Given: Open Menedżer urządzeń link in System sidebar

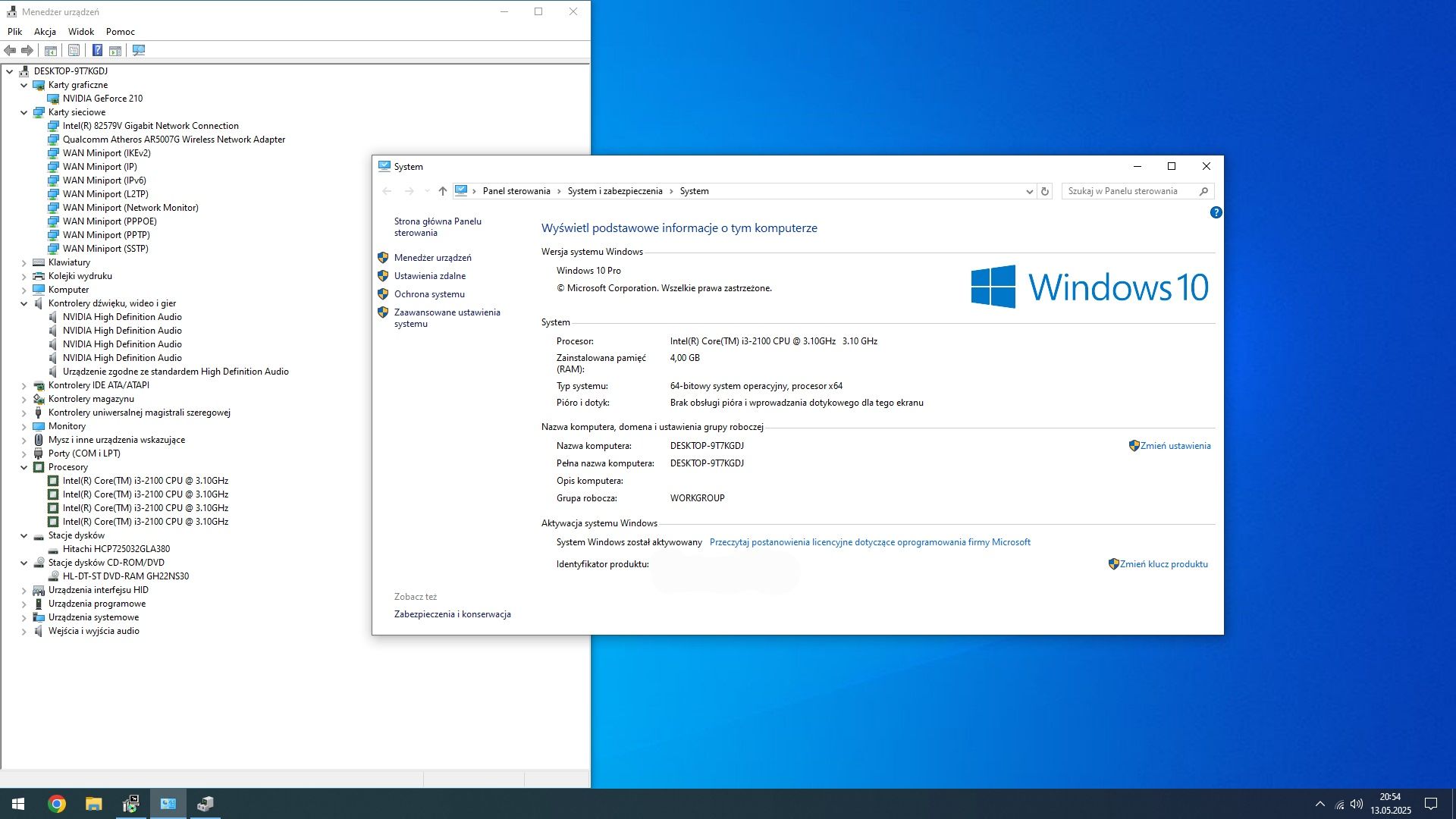Looking at the screenshot, I should point(432,258).
